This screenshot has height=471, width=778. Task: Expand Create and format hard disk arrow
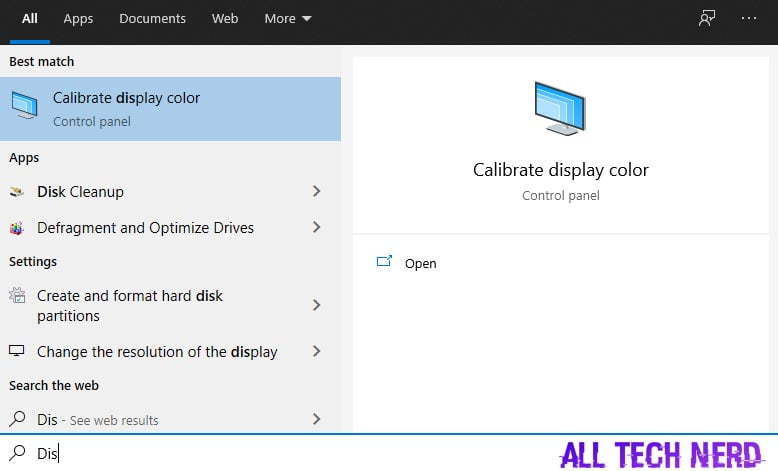pyautogui.click(x=317, y=305)
